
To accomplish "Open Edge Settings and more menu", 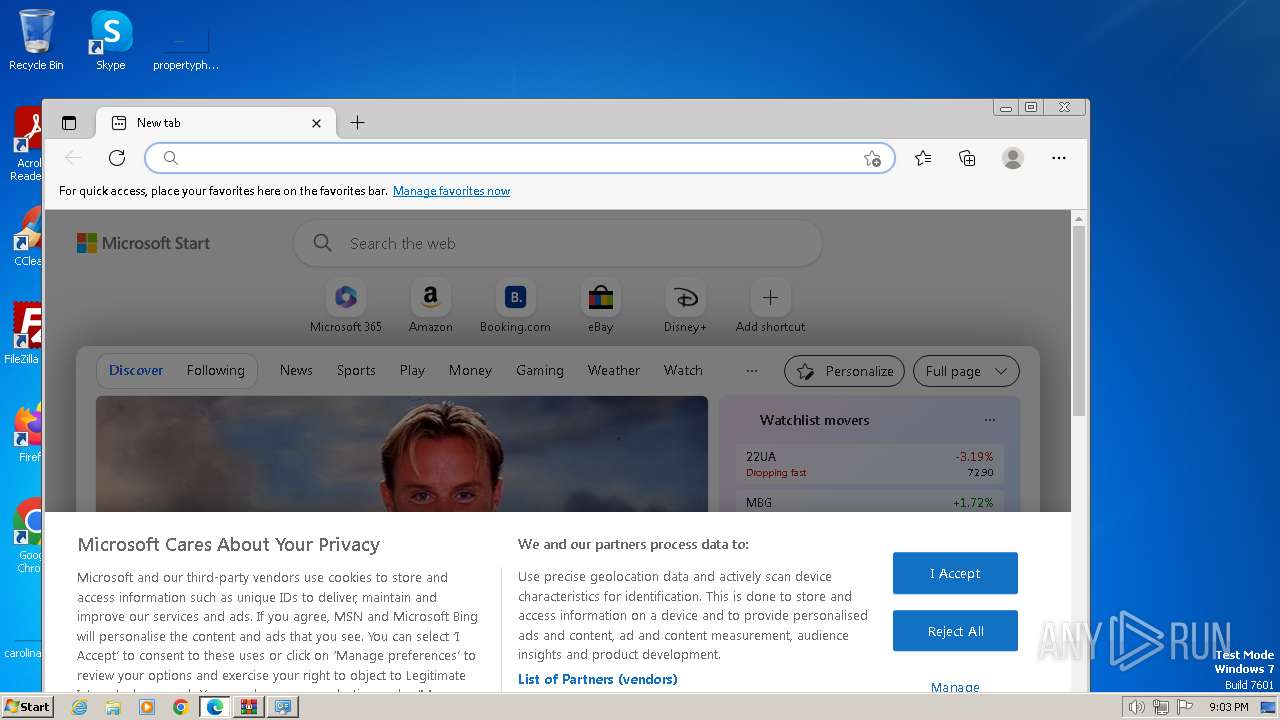I will (x=1059, y=158).
